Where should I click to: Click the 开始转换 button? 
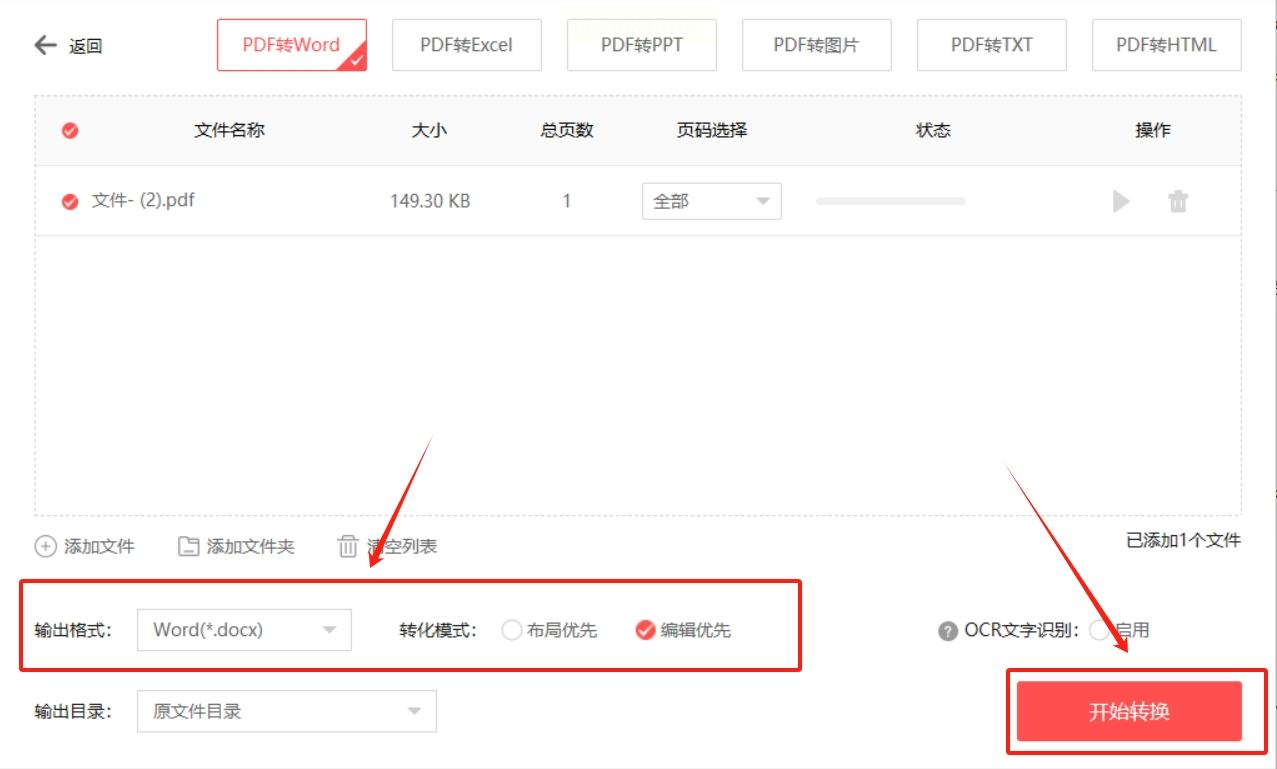[1129, 712]
